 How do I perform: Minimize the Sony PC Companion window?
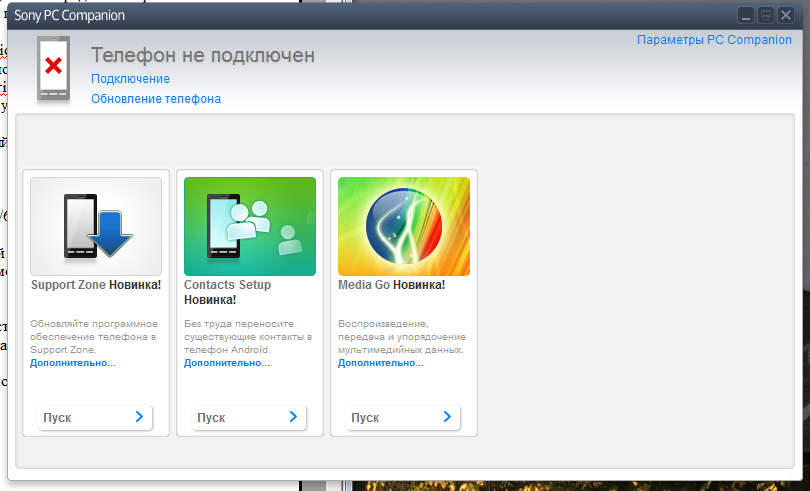click(745, 16)
